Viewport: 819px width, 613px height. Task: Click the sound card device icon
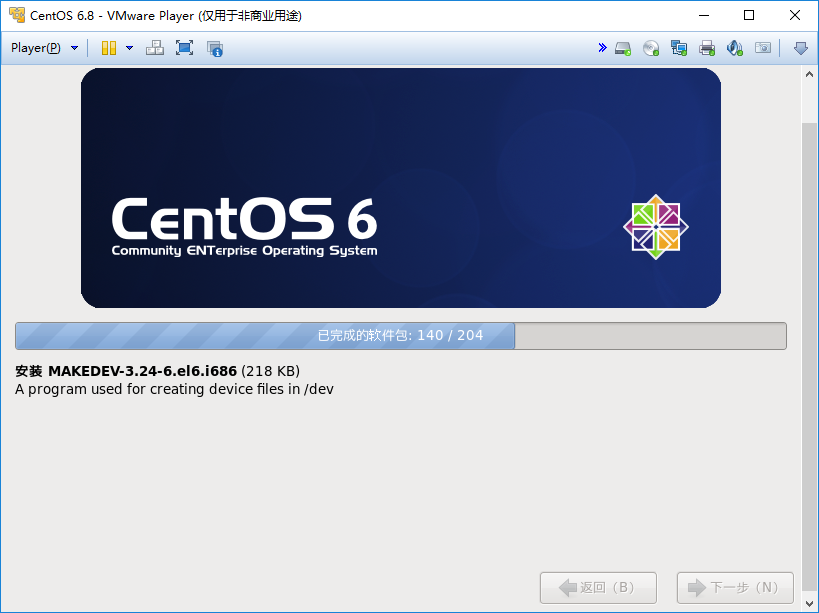734,49
